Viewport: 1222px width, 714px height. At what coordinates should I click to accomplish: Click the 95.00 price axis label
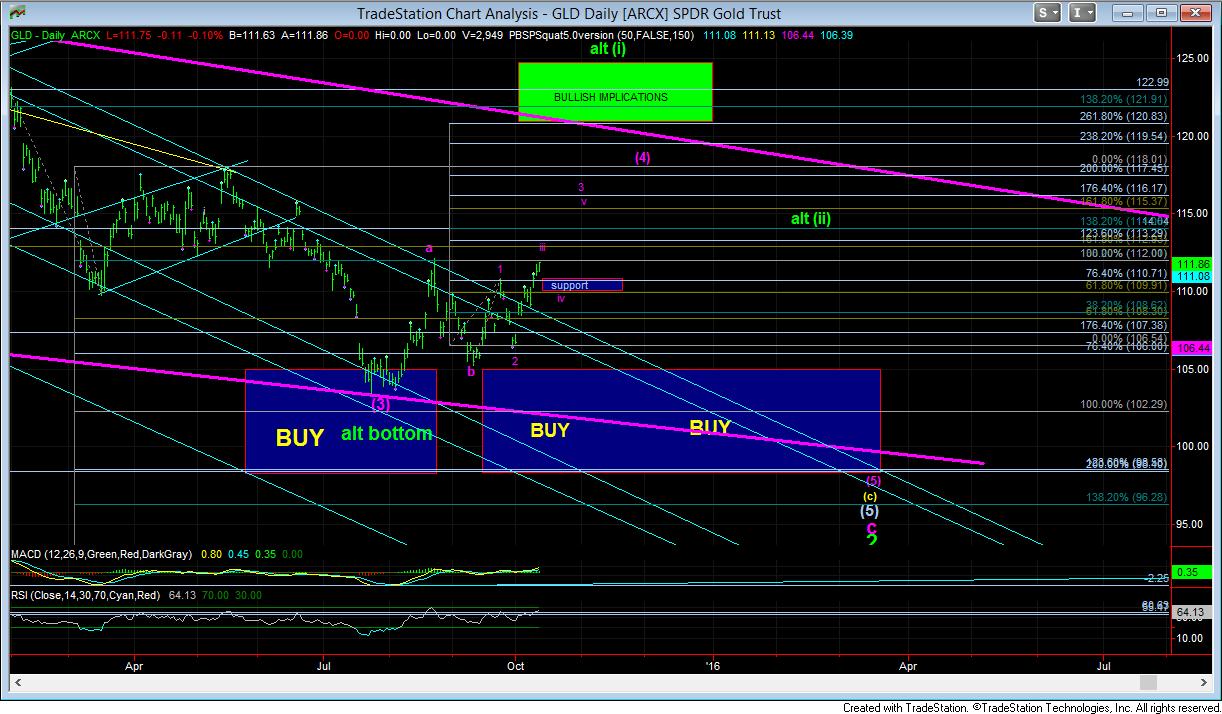(1192, 524)
